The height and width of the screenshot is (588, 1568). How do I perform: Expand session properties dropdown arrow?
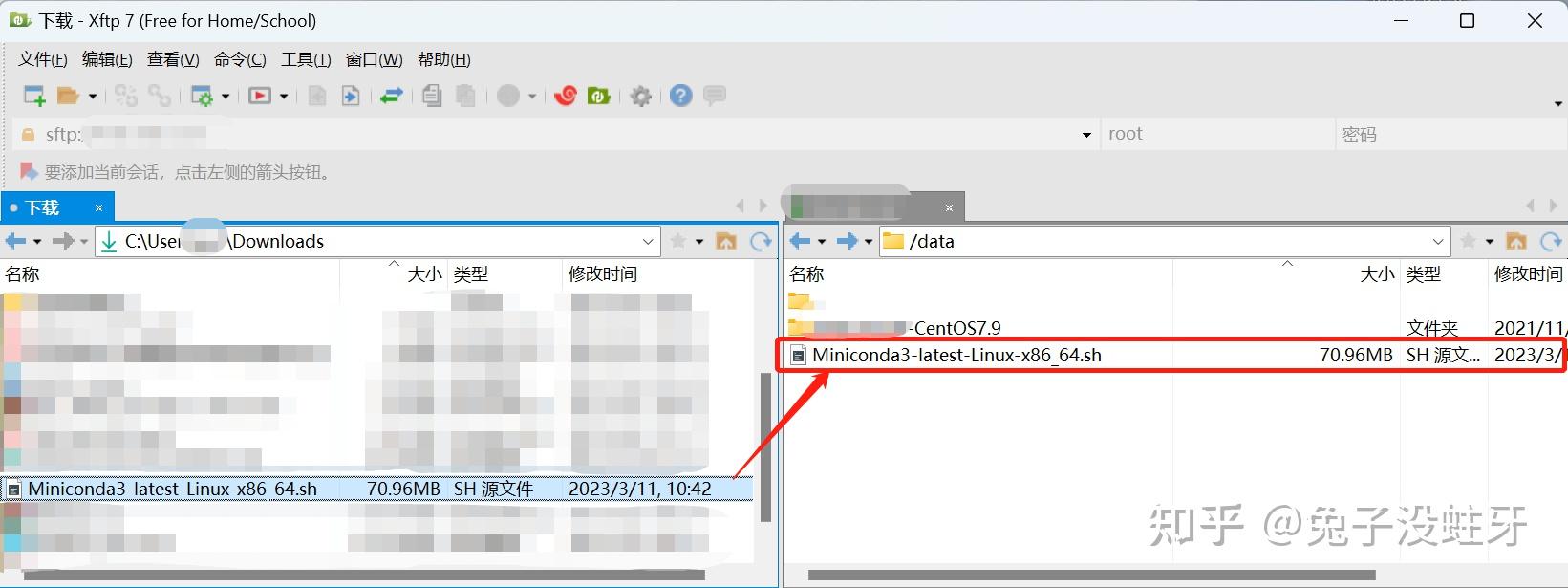pos(226,97)
